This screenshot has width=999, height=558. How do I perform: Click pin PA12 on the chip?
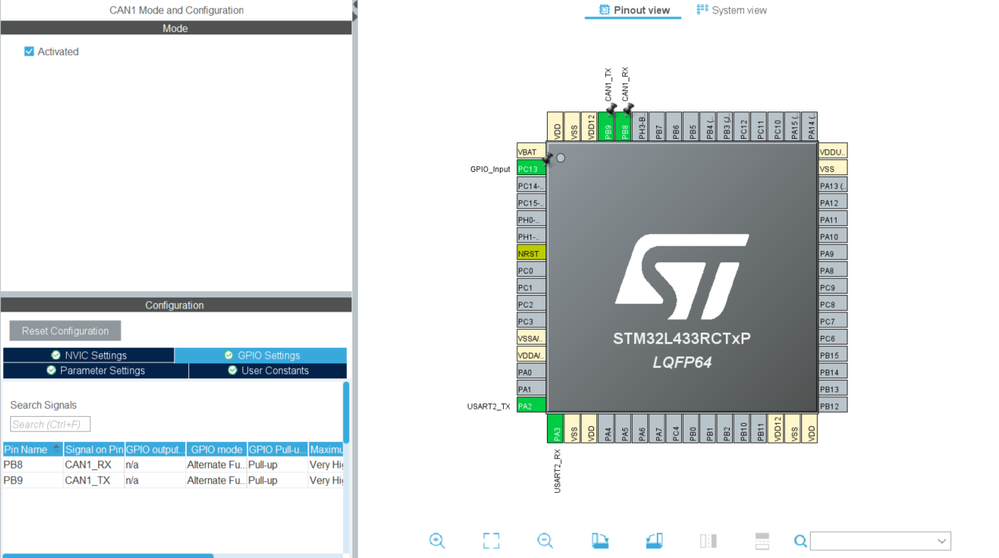(833, 203)
